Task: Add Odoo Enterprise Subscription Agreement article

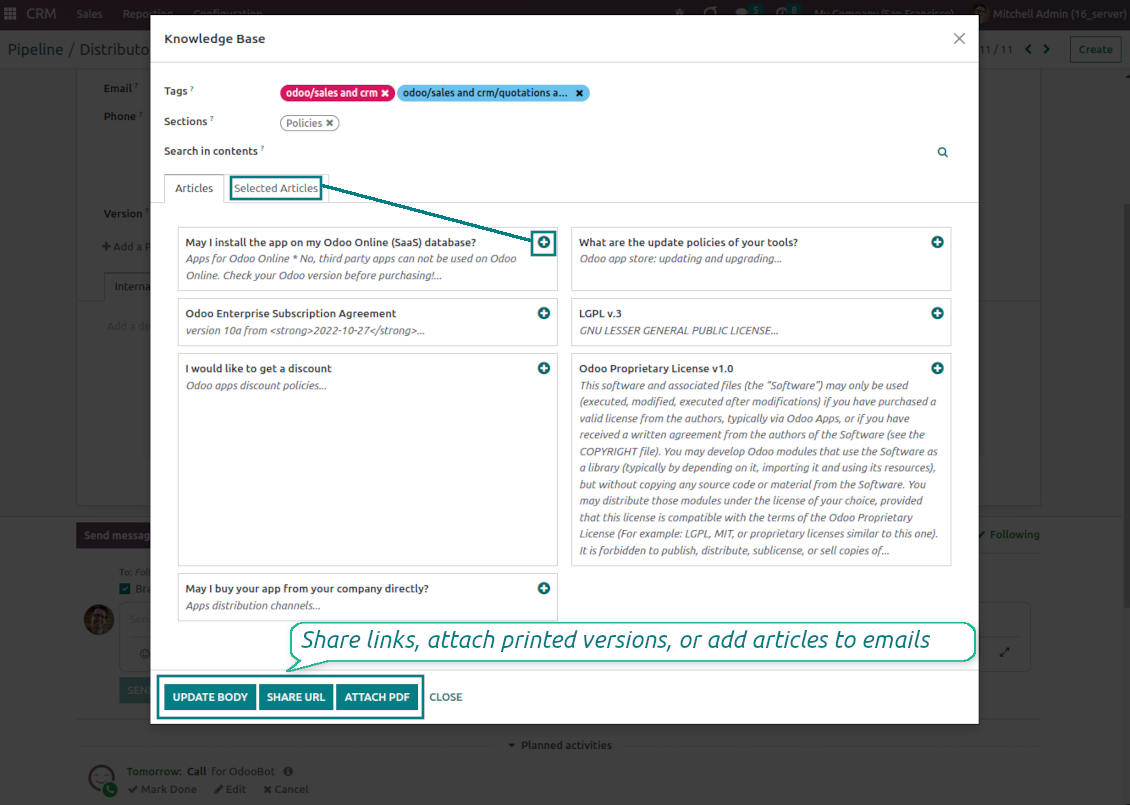Action: 544,313
